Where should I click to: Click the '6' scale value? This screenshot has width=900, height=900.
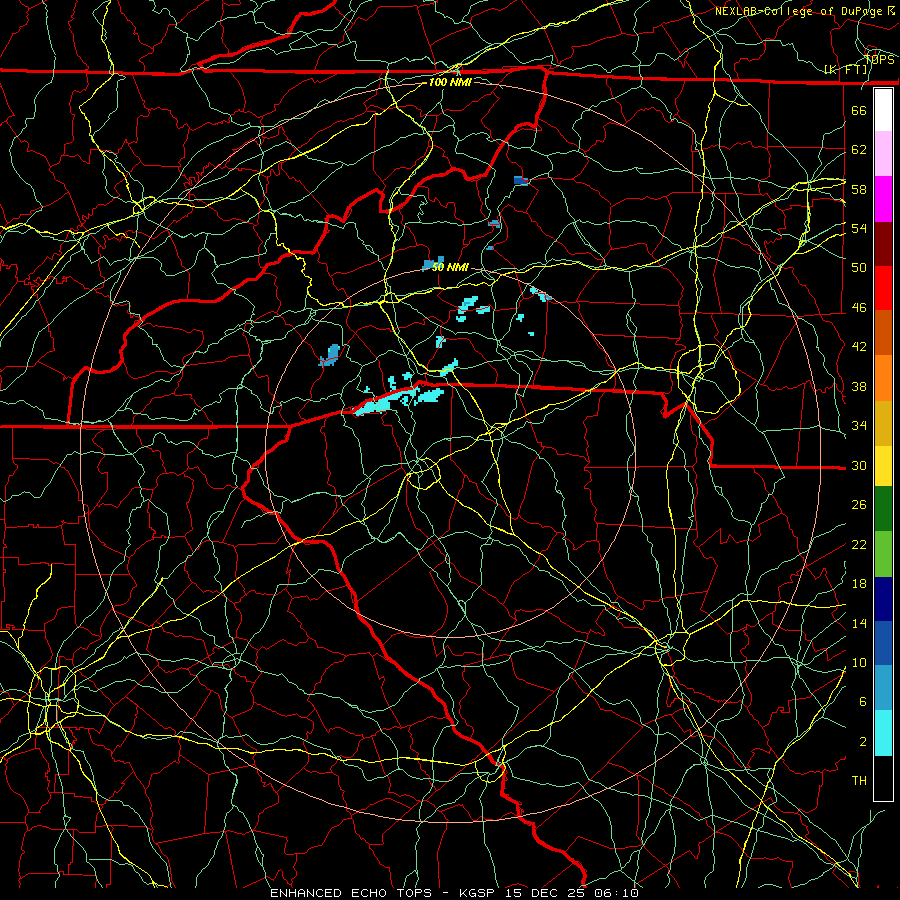click(x=863, y=702)
